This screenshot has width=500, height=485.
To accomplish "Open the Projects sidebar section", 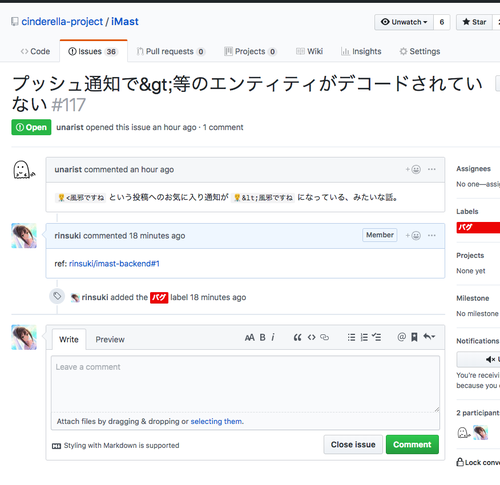I will point(470,255).
